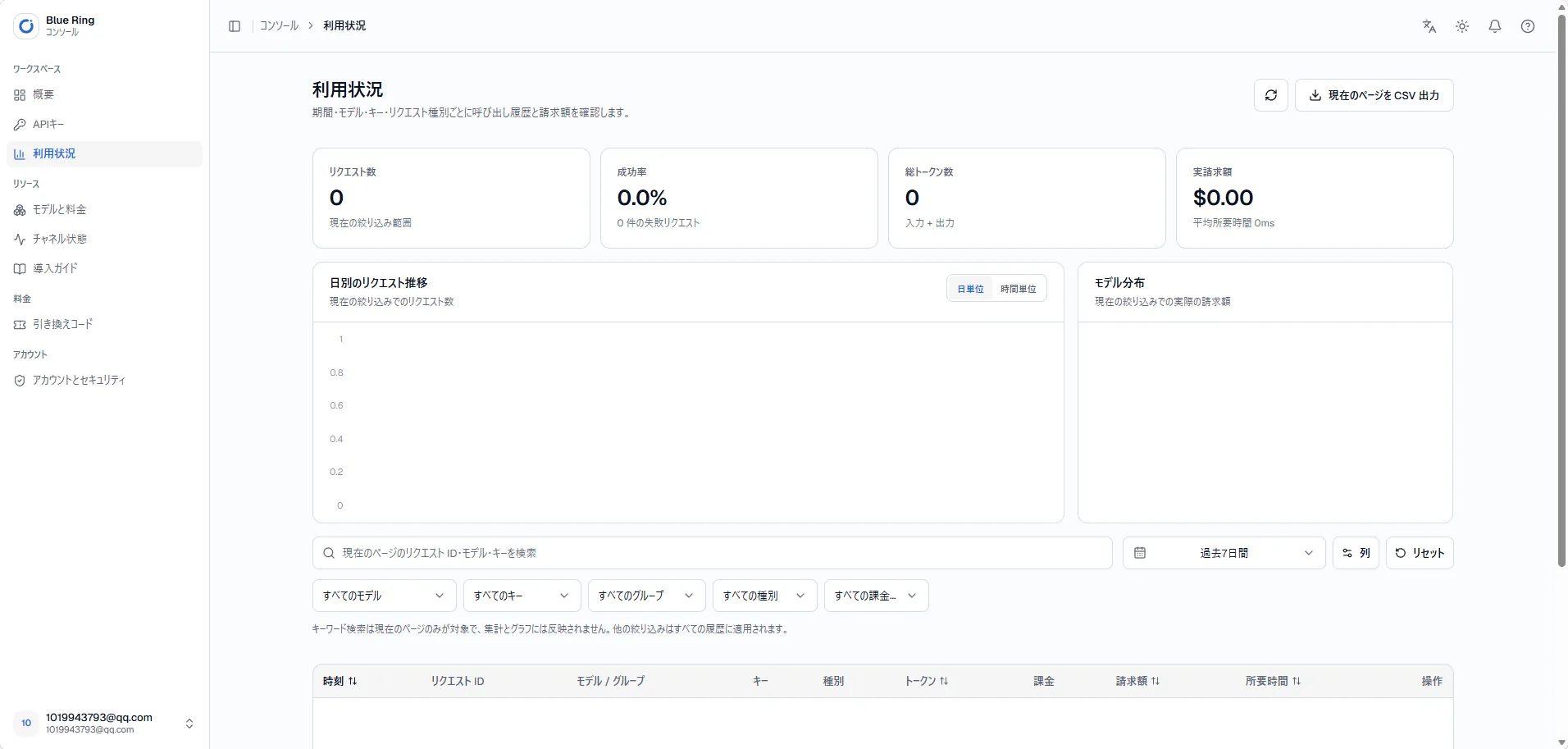The height and width of the screenshot is (749, 1568).
Task: Sort by 請求額 column arrows
Action: pyautogui.click(x=1155, y=681)
